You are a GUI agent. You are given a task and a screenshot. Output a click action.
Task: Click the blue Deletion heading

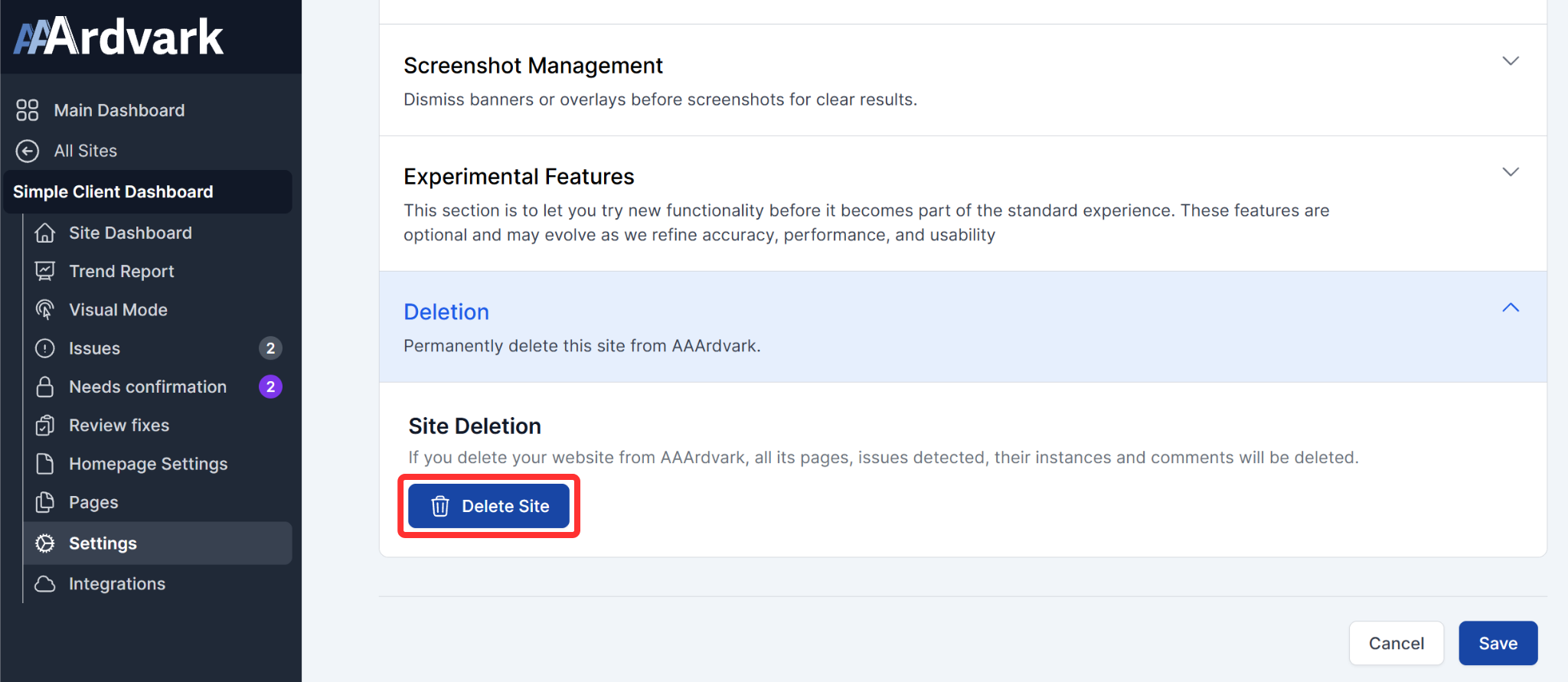446,312
